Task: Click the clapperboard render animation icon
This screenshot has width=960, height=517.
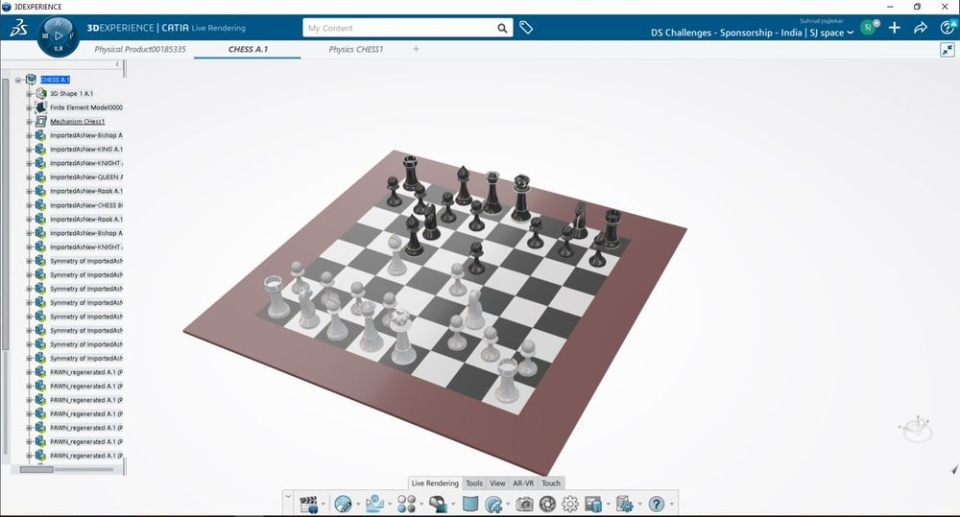Action: (308, 504)
